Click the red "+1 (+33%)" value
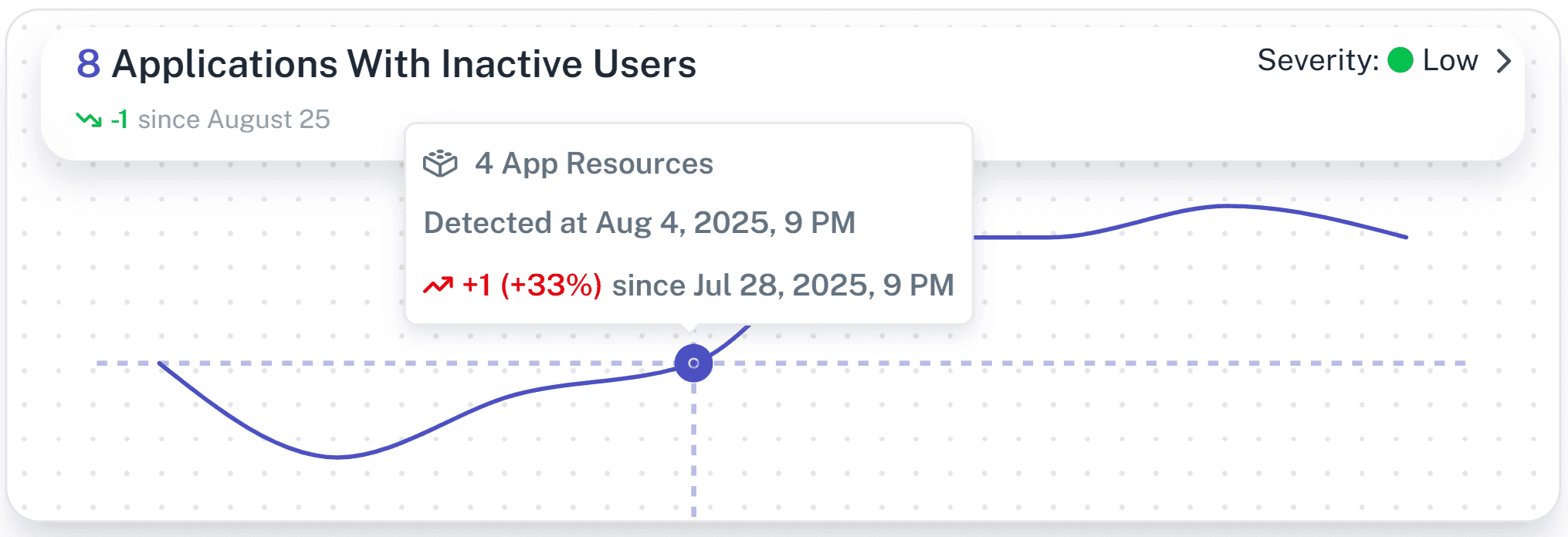Screen dimensions: 1568x537 [x=532, y=285]
